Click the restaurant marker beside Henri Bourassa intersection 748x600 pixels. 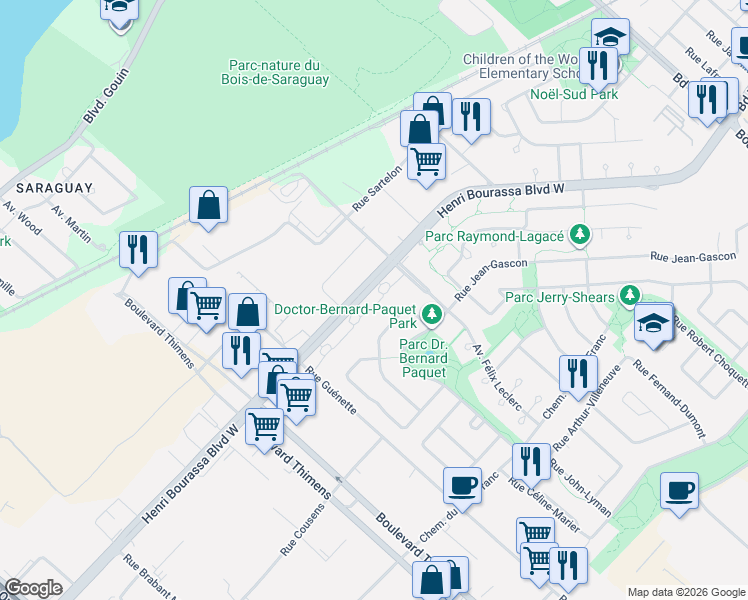pos(241,352)
